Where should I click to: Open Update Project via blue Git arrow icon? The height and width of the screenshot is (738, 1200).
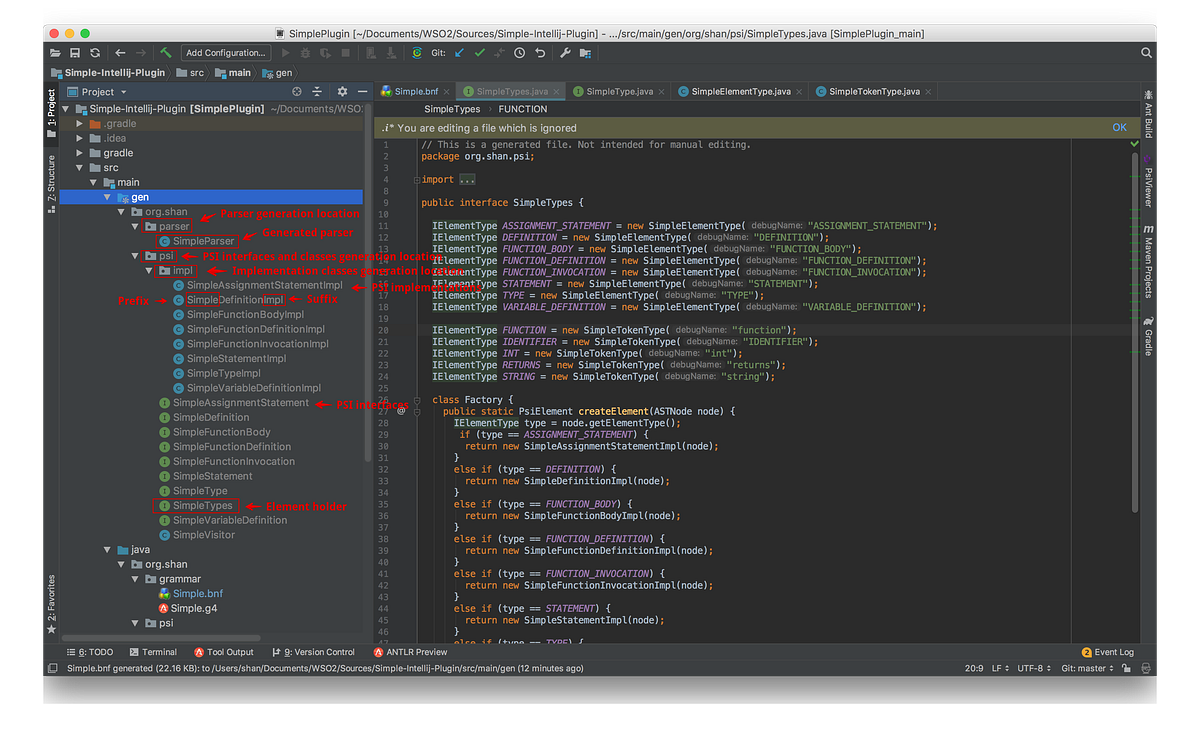(459, 53)
